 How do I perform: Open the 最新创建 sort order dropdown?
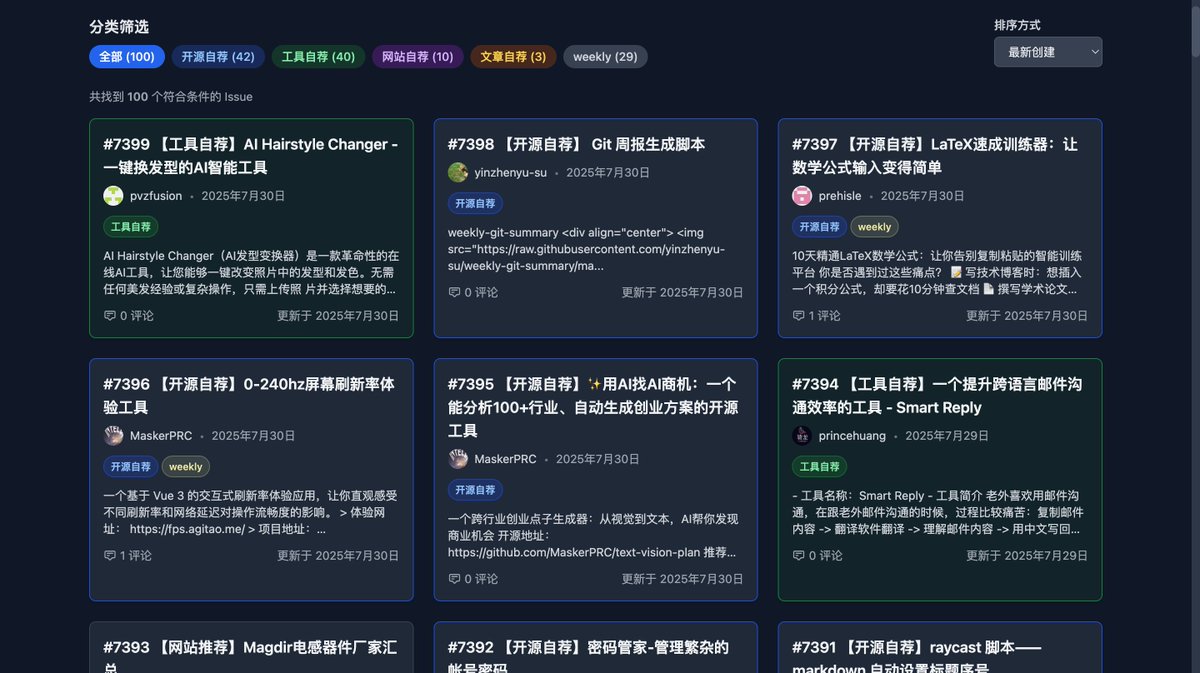click(1048, 52)
